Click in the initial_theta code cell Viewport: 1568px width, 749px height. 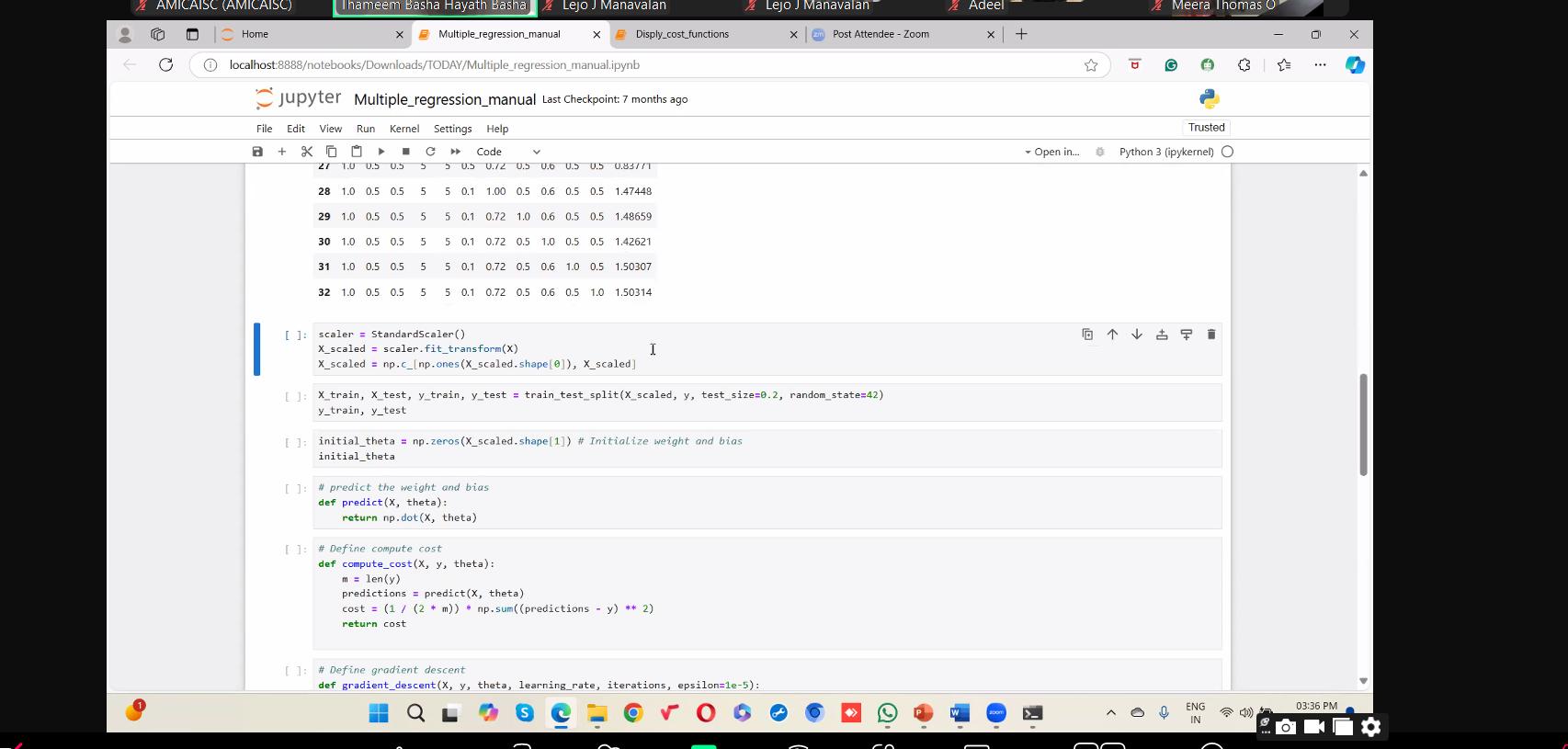pyautogui.click(x=767, y=448)
